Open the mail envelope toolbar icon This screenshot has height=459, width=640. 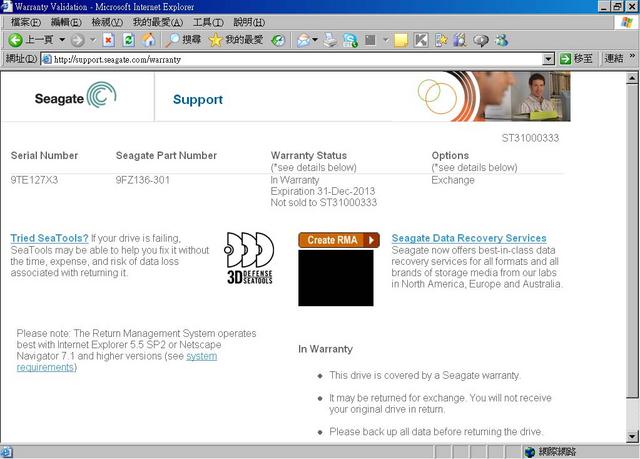[x=304, y=40]
